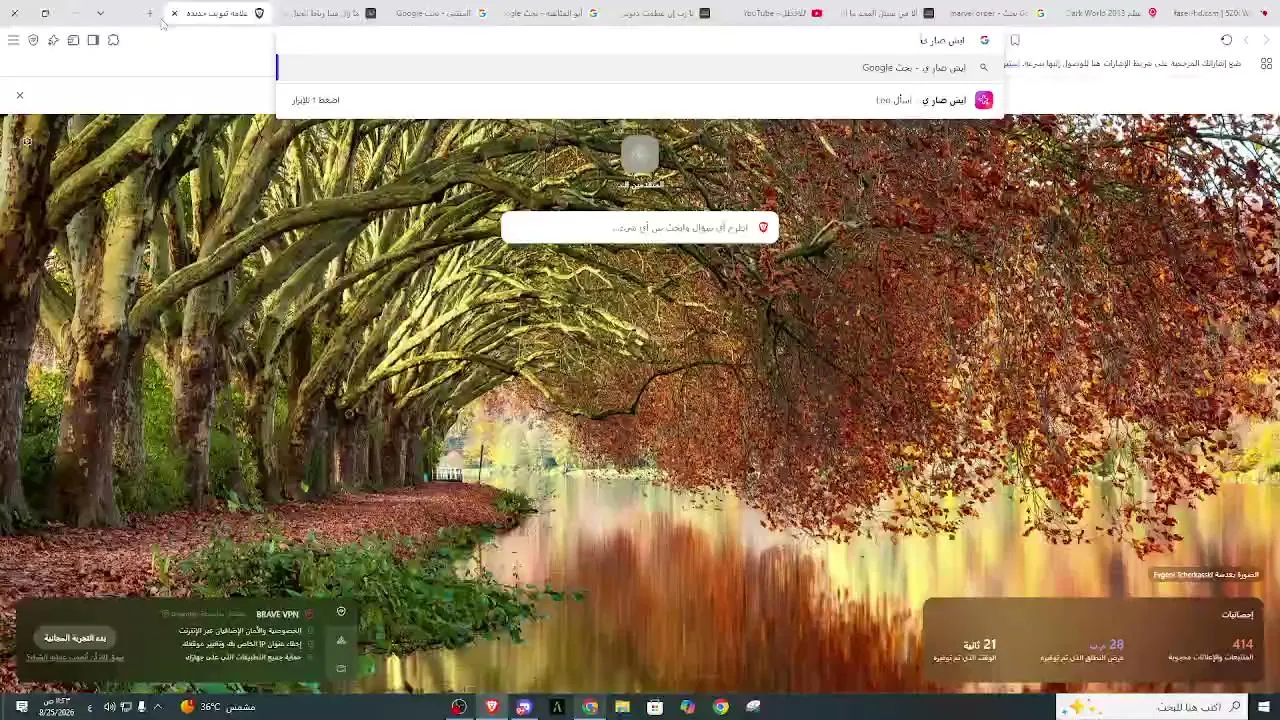Open Microsoft Store from the taskbar
The image size is (1280, 720).
coord(655,707)
